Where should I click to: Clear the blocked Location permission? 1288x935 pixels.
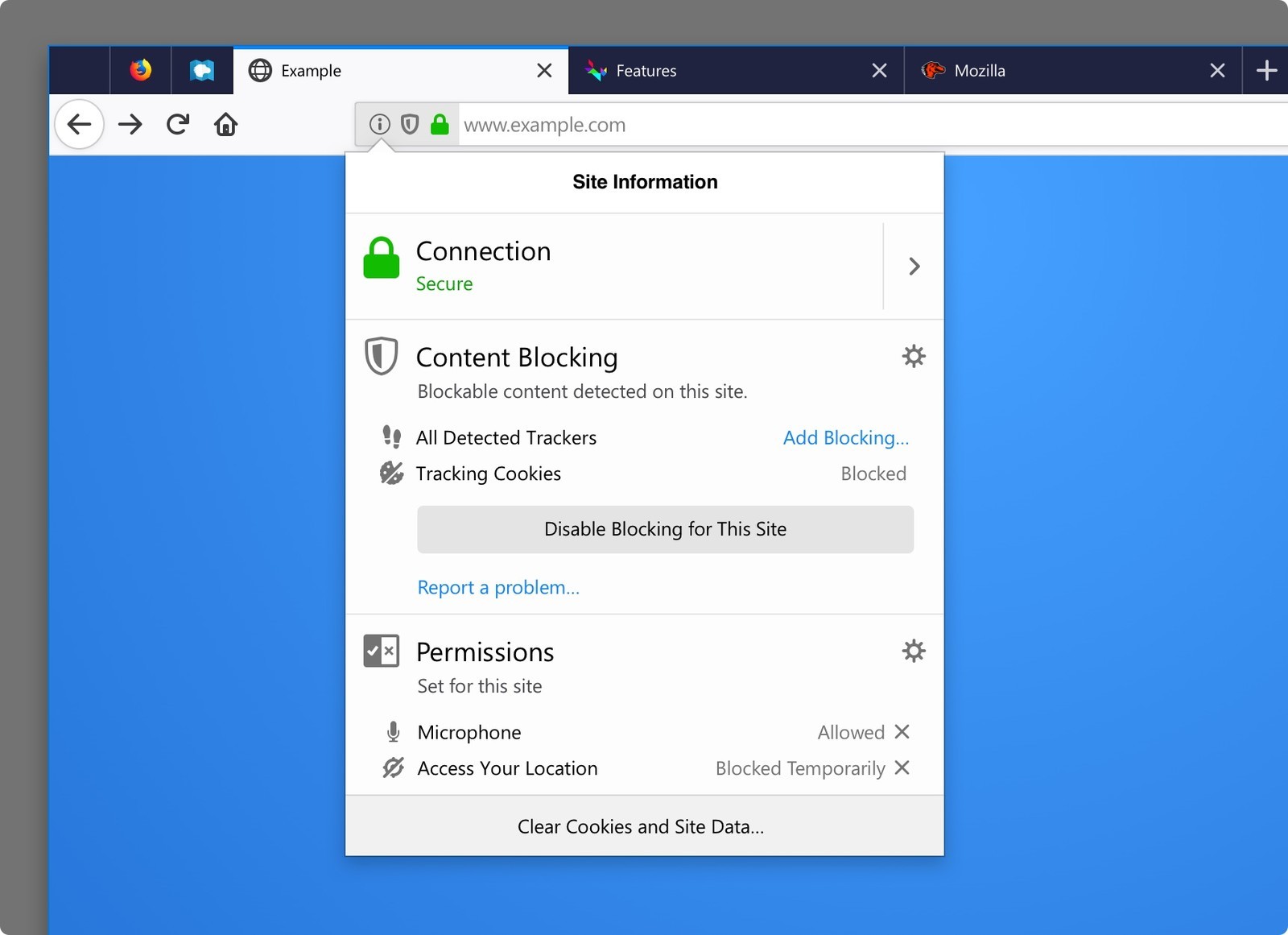(x=902, y=767)
